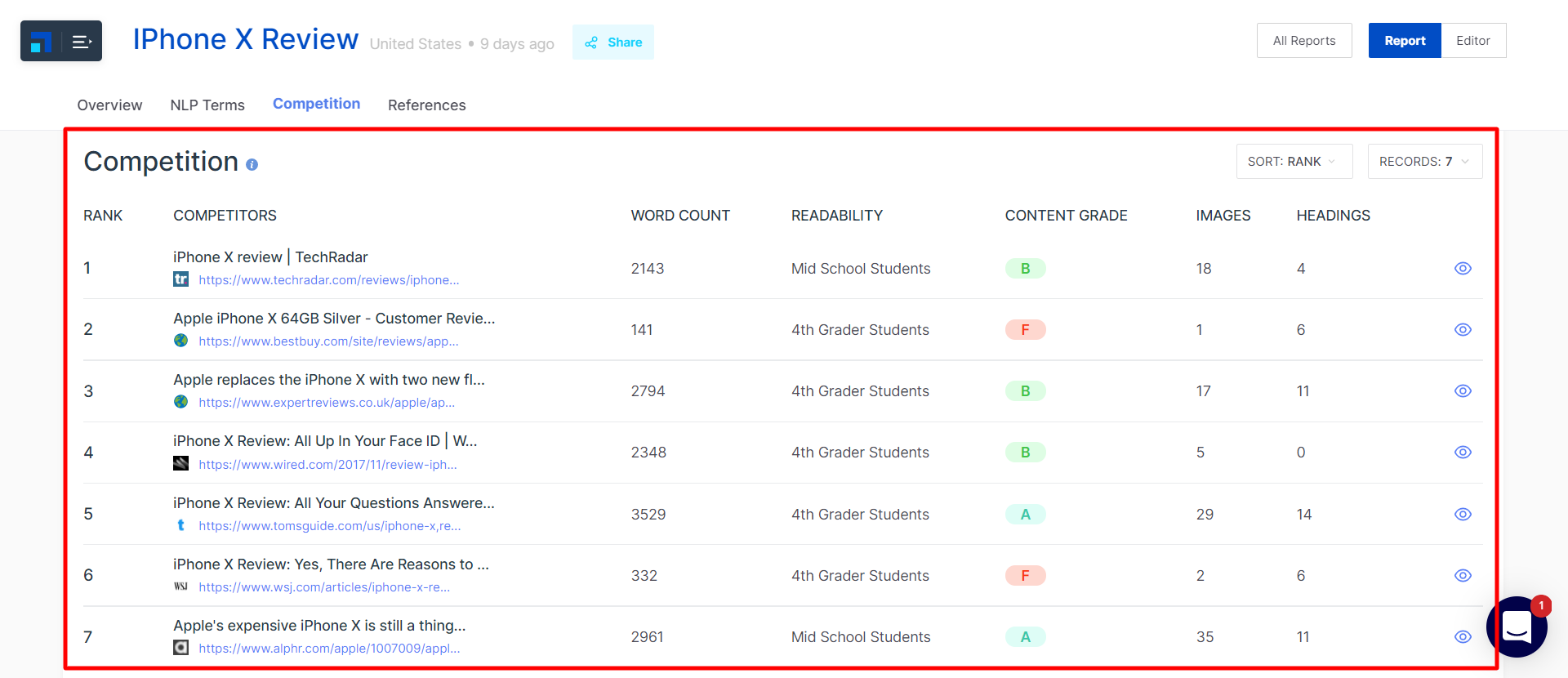The height and width of the screenshot is (678, 1568).
Task: Click the IMAGES column header
Action: (1223, 216)
